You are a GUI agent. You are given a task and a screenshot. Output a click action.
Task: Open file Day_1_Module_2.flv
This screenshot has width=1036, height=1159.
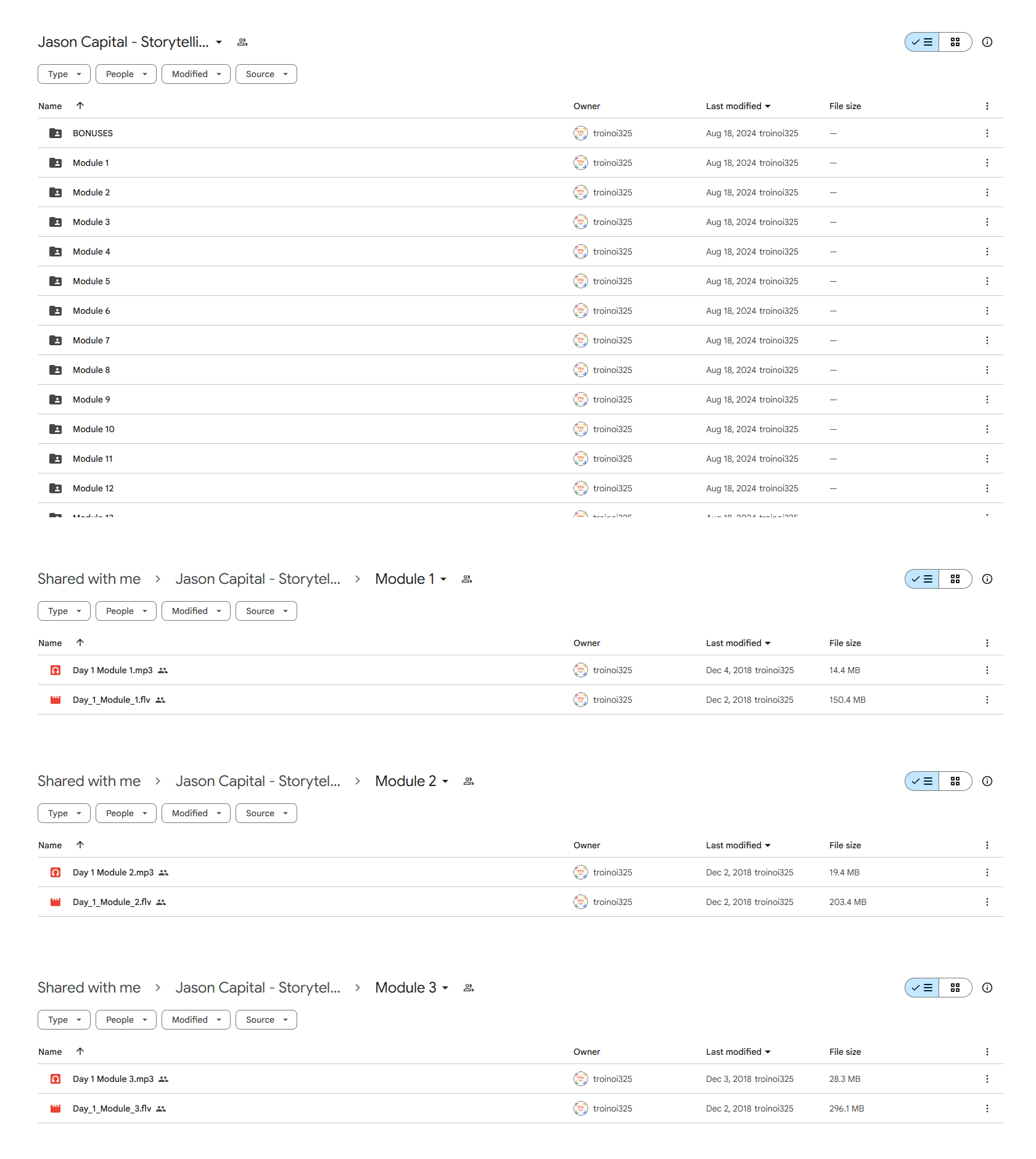[x=112, y=902]
